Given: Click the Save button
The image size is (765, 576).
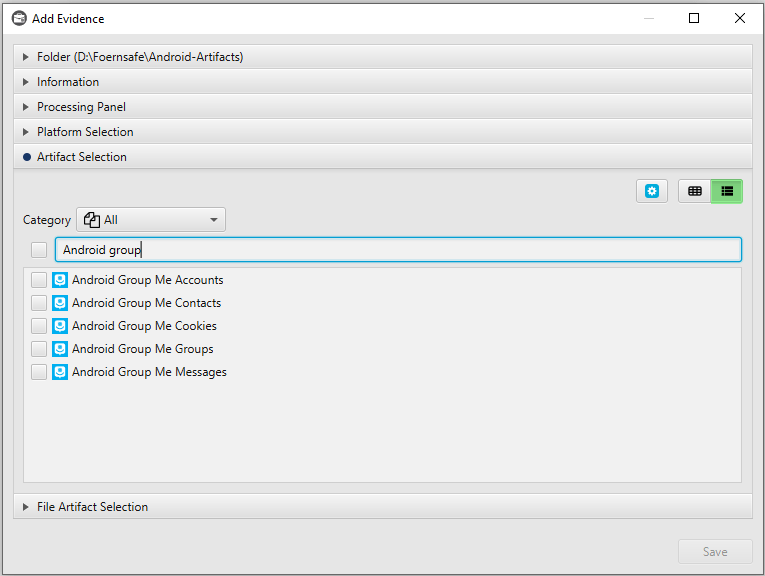Looking at the screenshot, I should point(715,552).
